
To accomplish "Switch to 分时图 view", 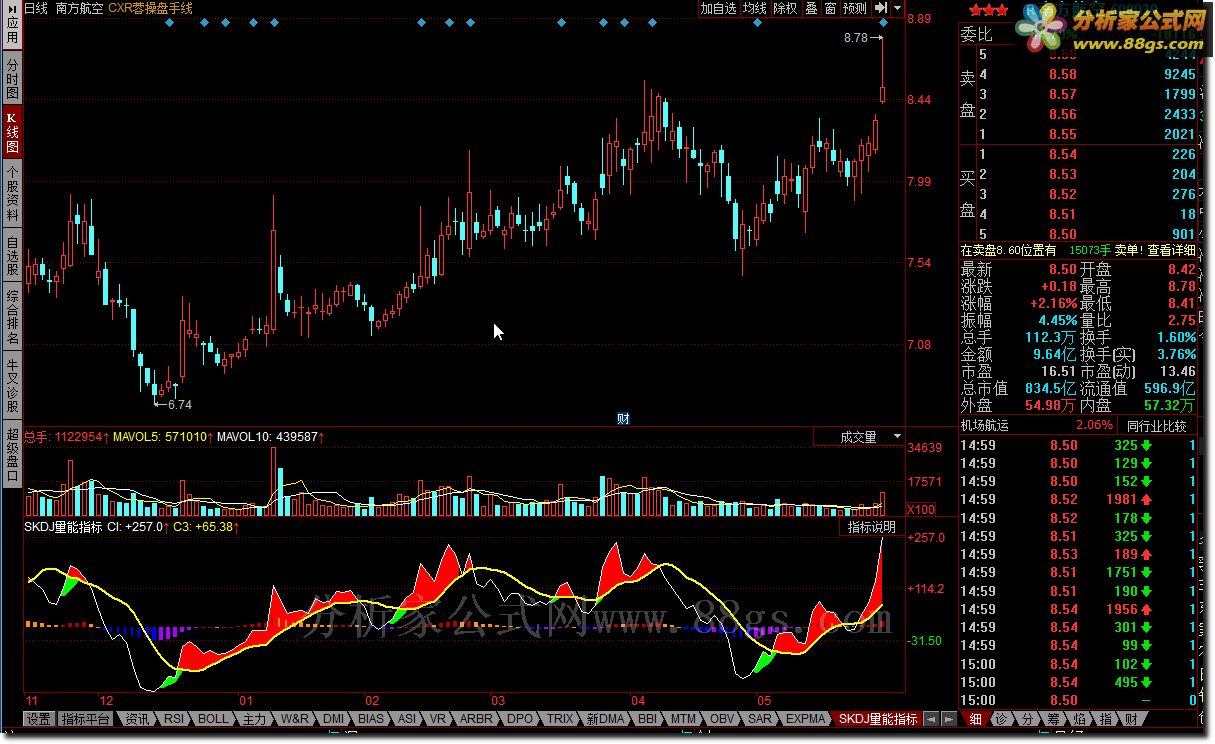I will (x=12, y=78).
